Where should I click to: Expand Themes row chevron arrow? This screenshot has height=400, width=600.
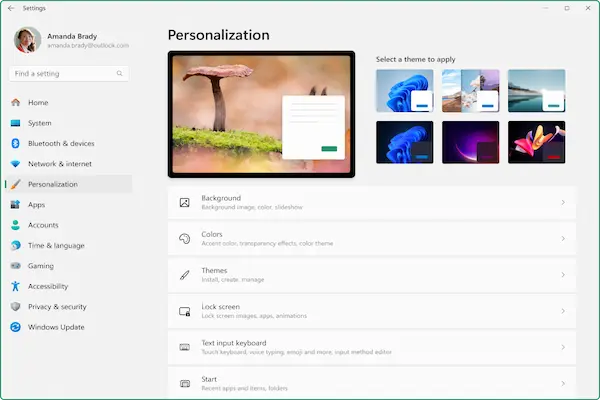(x=563, y=275)
